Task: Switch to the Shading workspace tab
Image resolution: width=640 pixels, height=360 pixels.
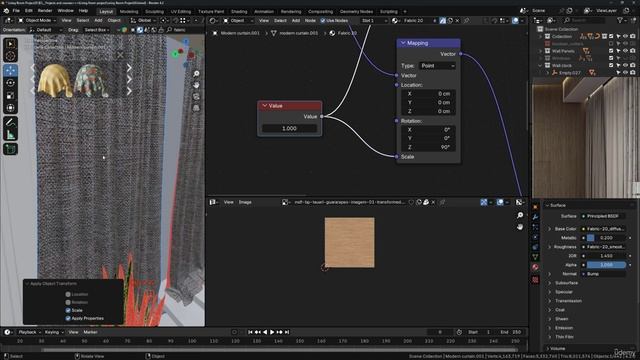Action: pos(239,11)
